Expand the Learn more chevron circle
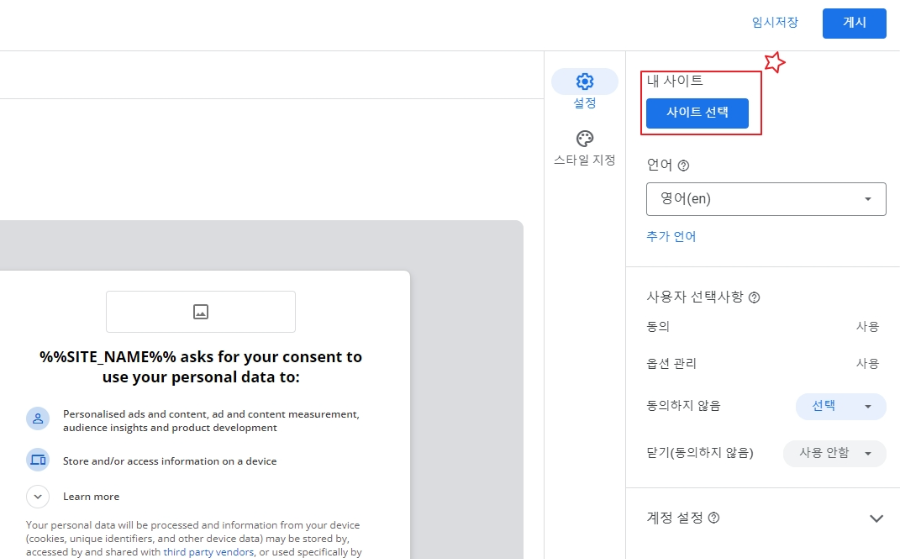 pos(38,496)
